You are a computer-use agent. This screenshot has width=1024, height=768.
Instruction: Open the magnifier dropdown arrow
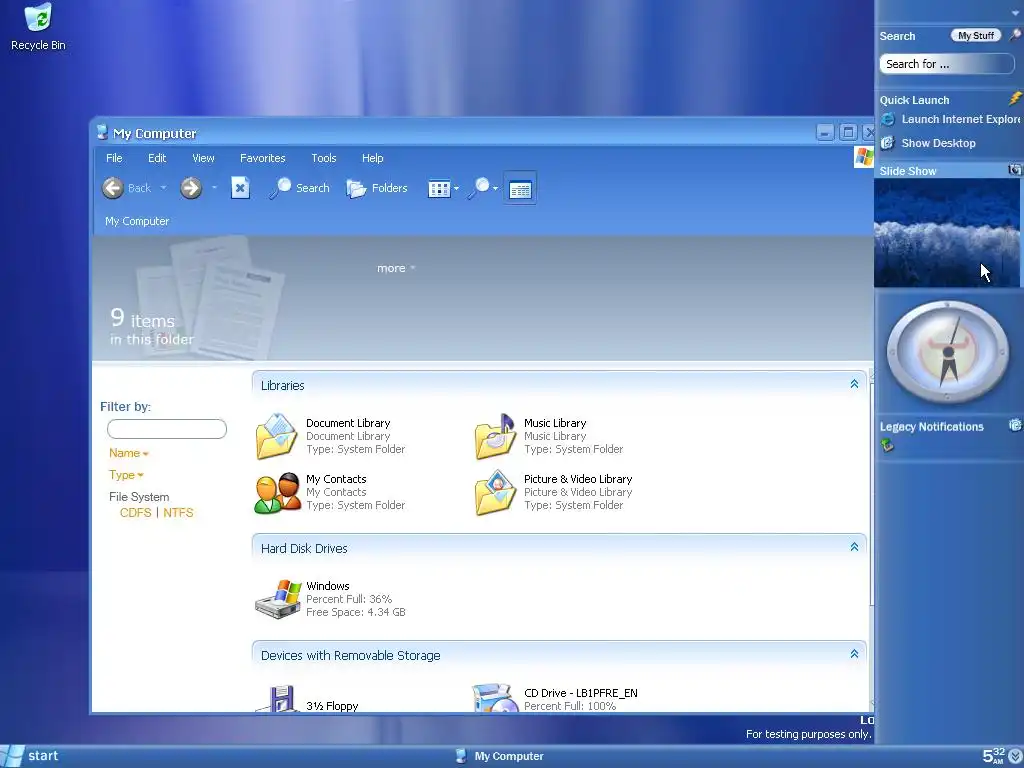click(x=495, y=189)
